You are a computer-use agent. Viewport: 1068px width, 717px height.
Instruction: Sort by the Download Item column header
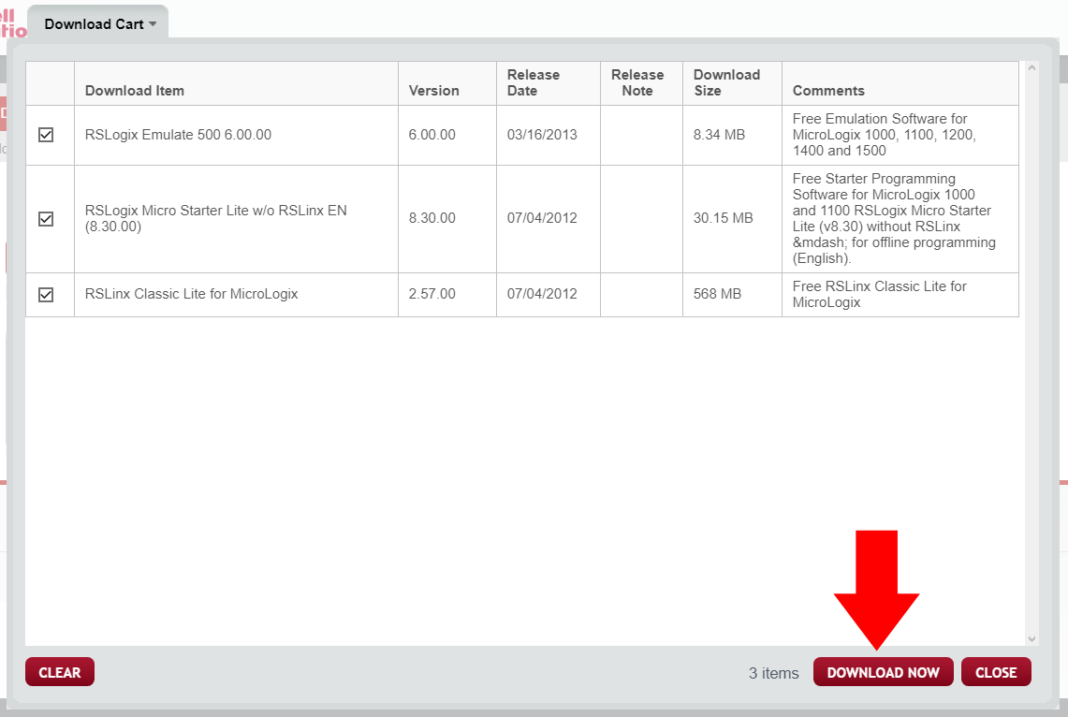pyautogui.click(x=135, y=90)
